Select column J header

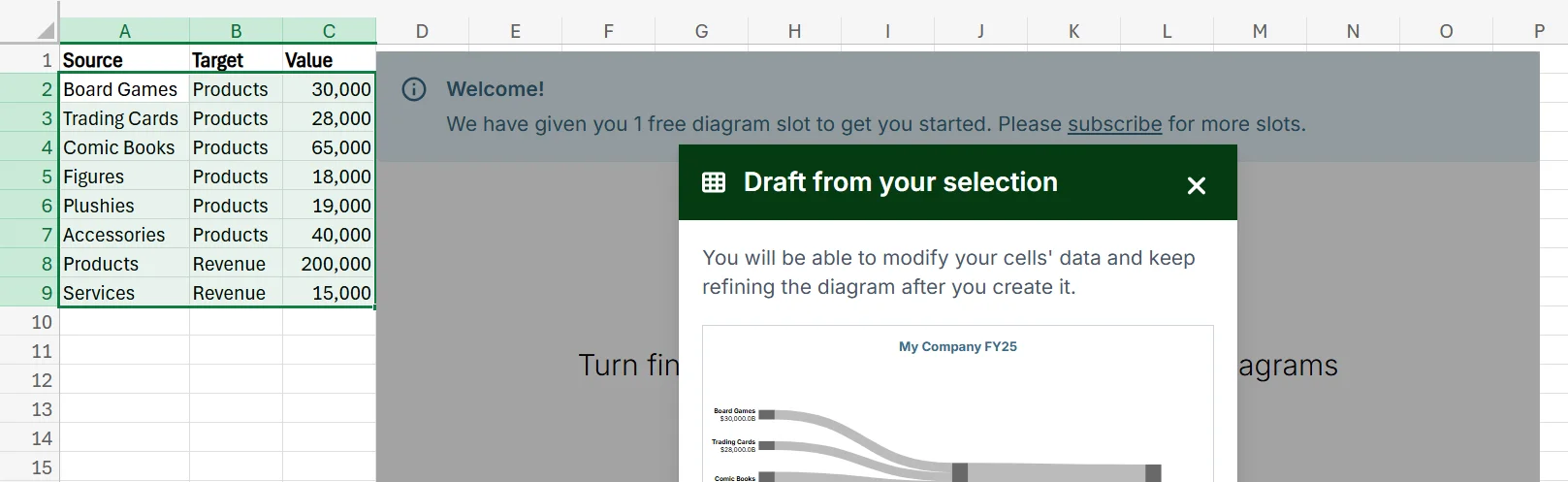[x=980, y=31]
